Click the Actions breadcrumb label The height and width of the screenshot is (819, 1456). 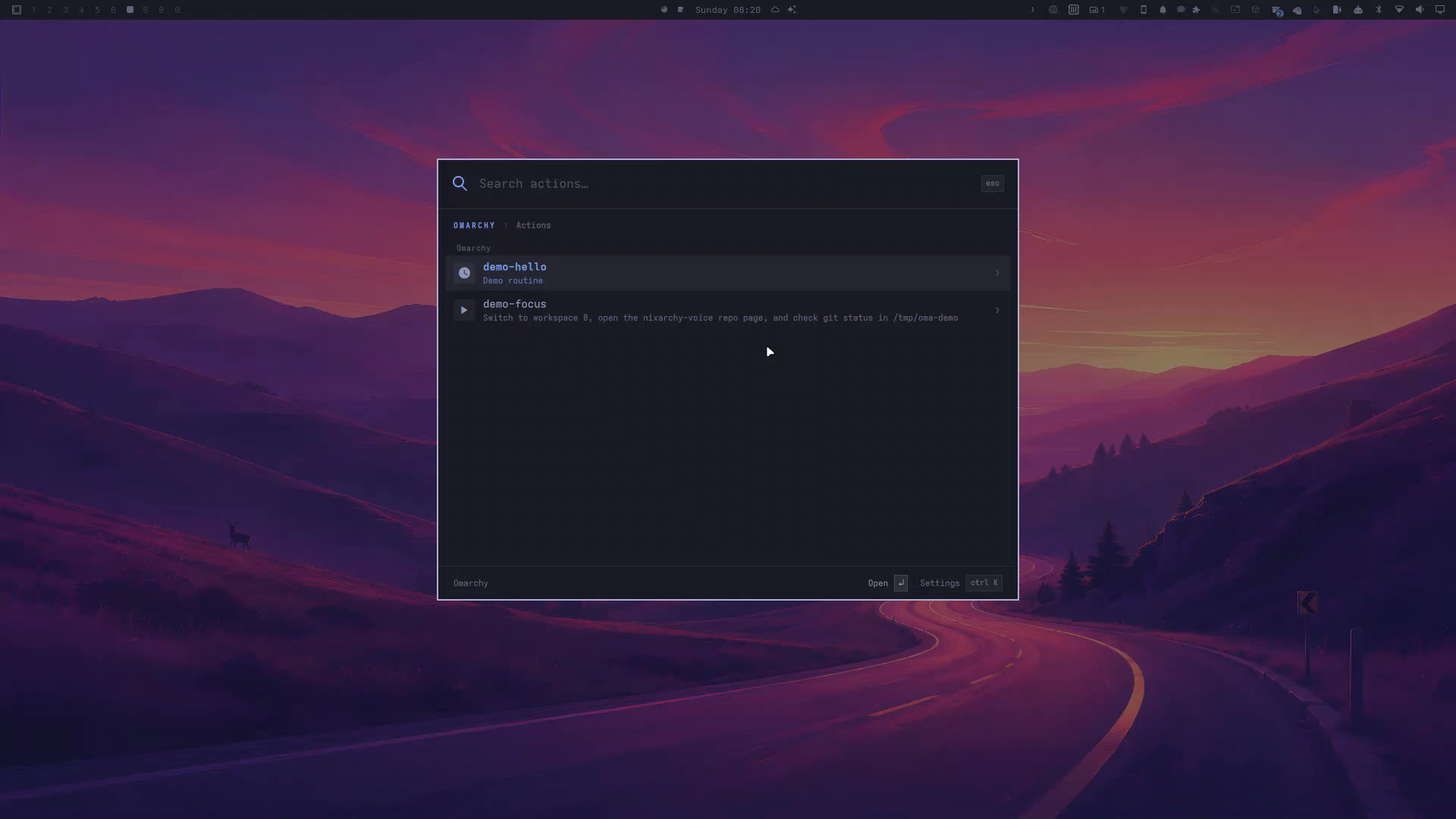pyautogui.click(x=533, y=225)
